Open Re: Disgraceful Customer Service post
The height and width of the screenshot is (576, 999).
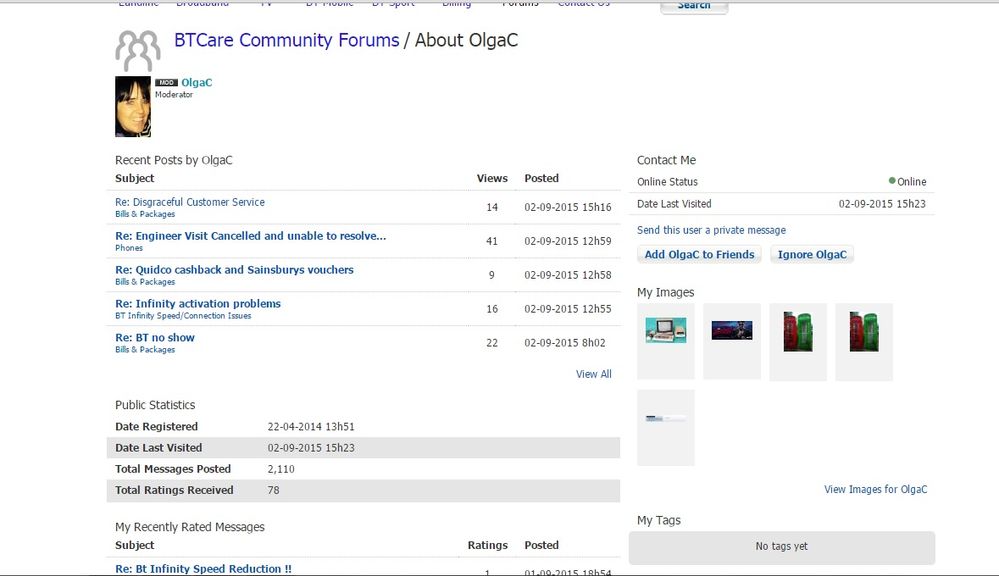(190, 202)
